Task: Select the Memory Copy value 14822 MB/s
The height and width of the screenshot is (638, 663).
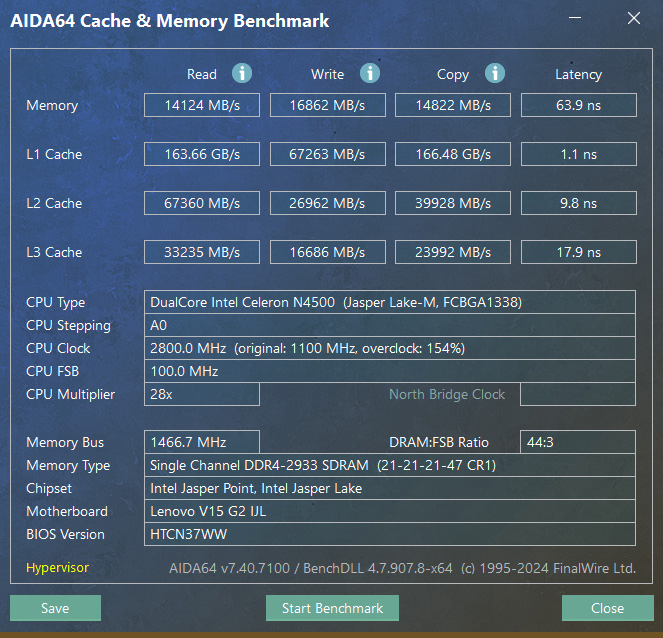Action: (x=453, y=105)
